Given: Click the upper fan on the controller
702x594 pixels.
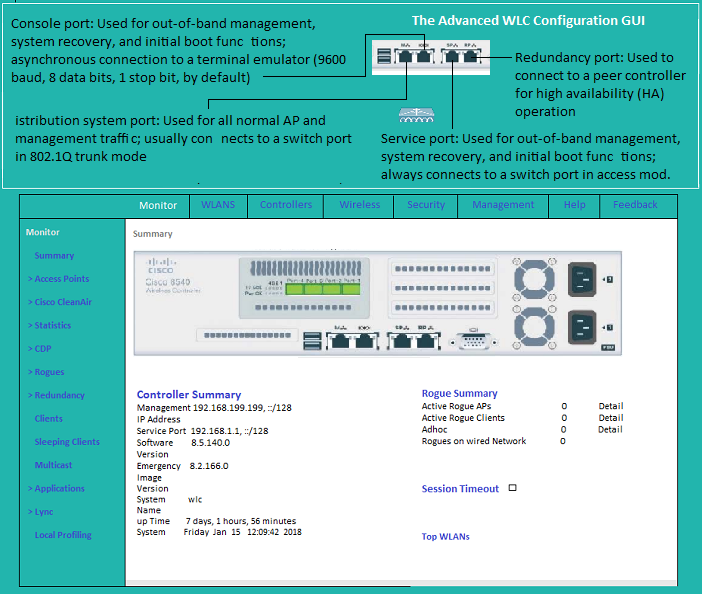Looking at the screenshot, I should click(534, 280).
